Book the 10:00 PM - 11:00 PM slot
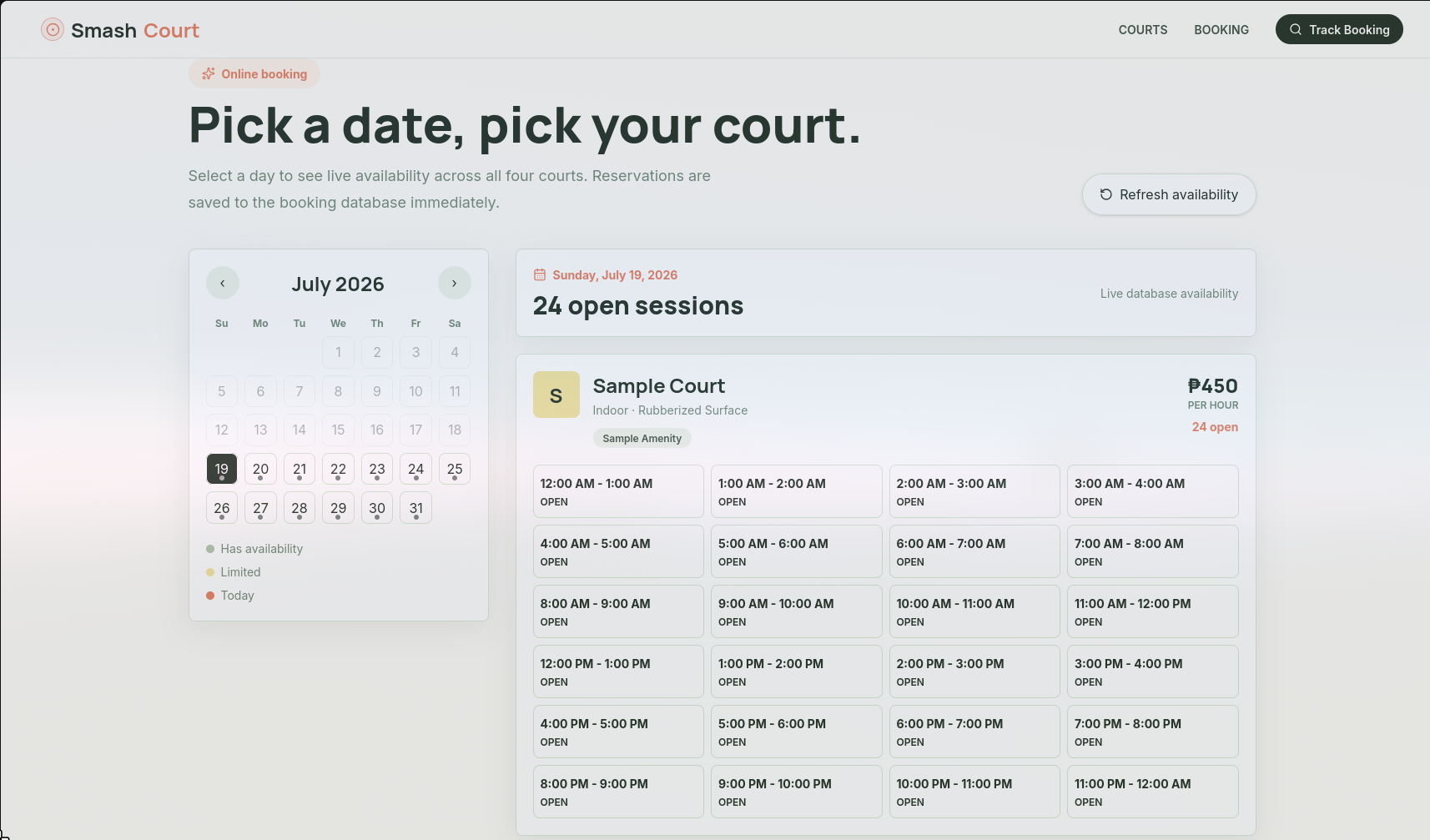1430x840 pixels. coord(974,792)
